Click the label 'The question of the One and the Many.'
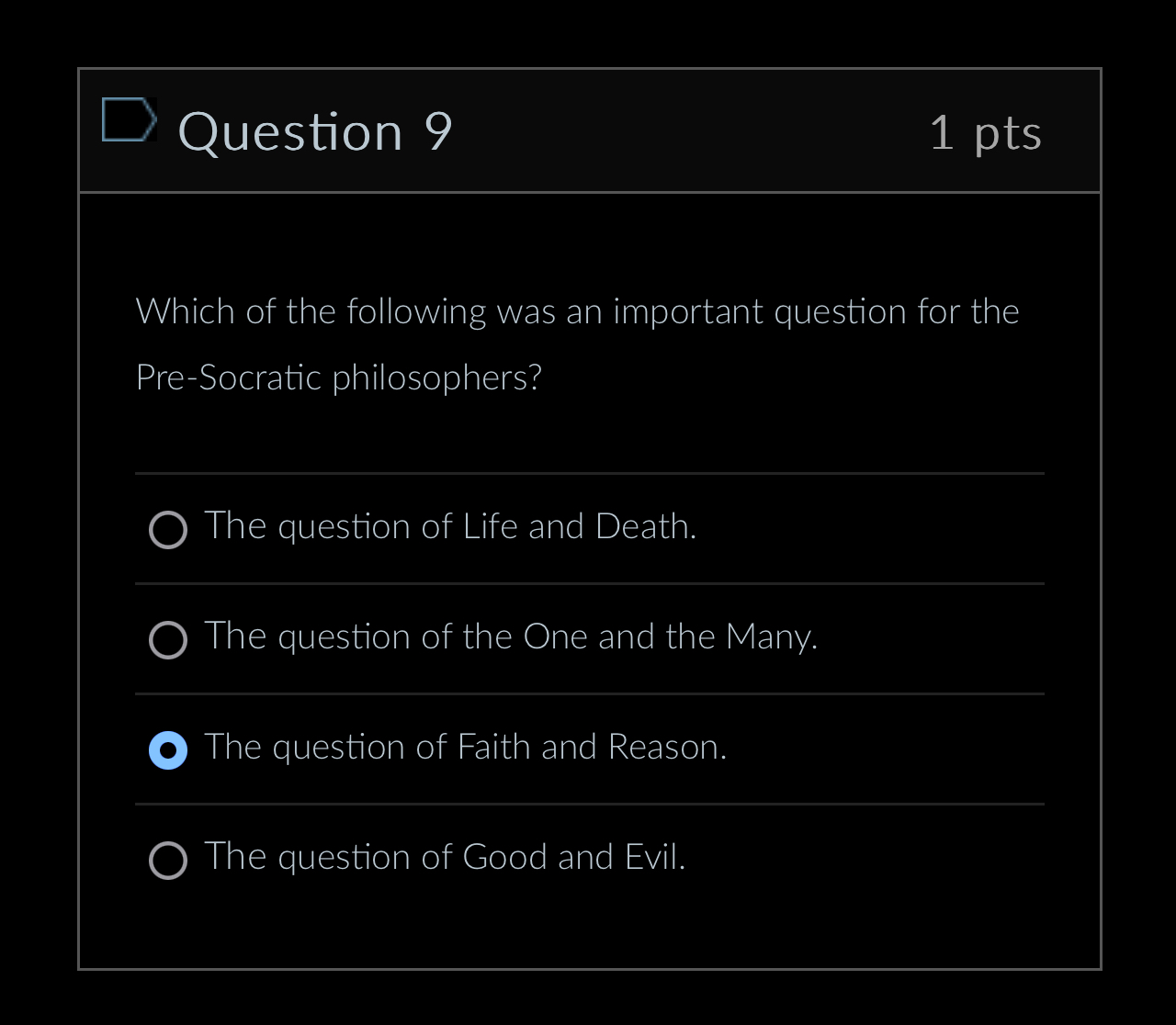The width and height of the screenshot is (1176, 1025). point(510,636)
